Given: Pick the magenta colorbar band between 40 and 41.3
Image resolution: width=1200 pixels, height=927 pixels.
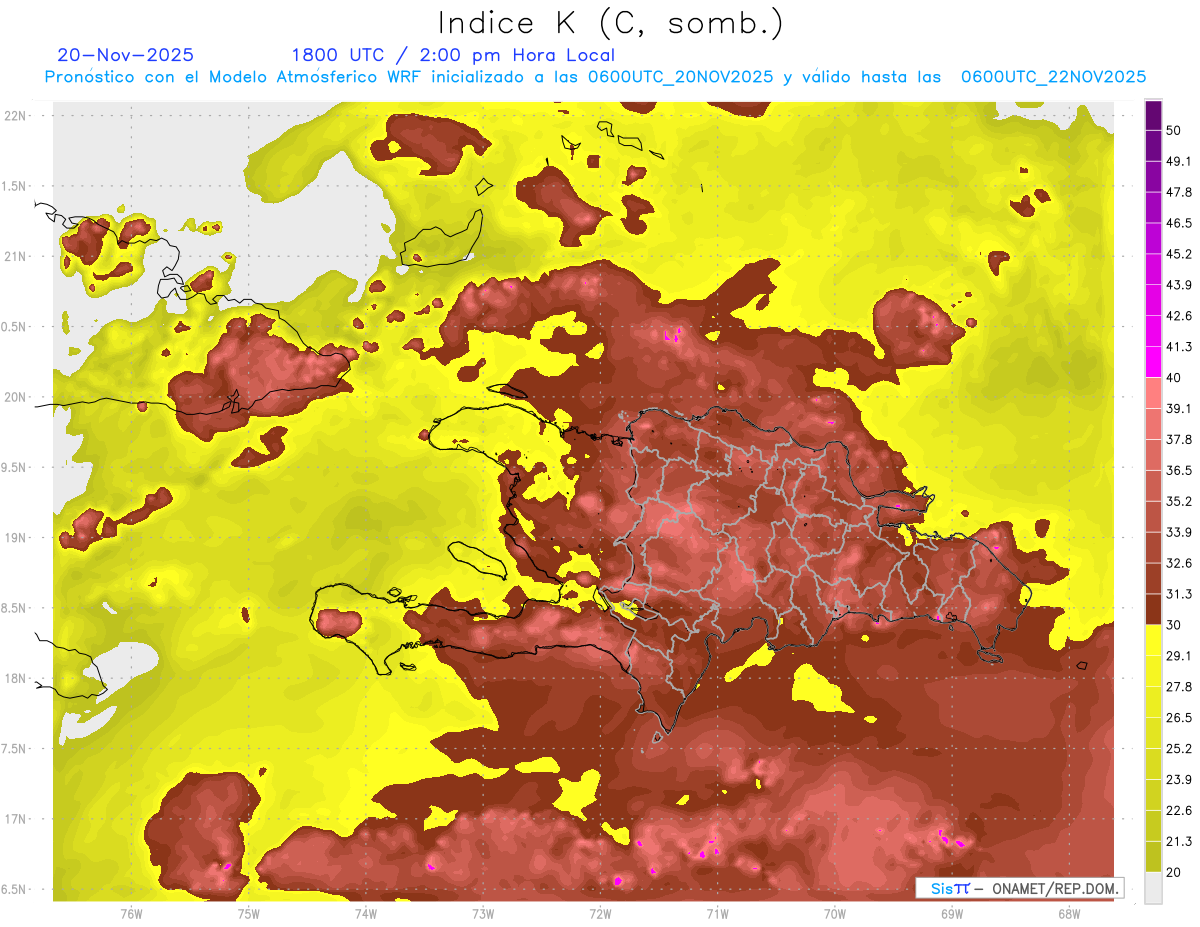Looking at the screenshot, I should coord(1153,362).
